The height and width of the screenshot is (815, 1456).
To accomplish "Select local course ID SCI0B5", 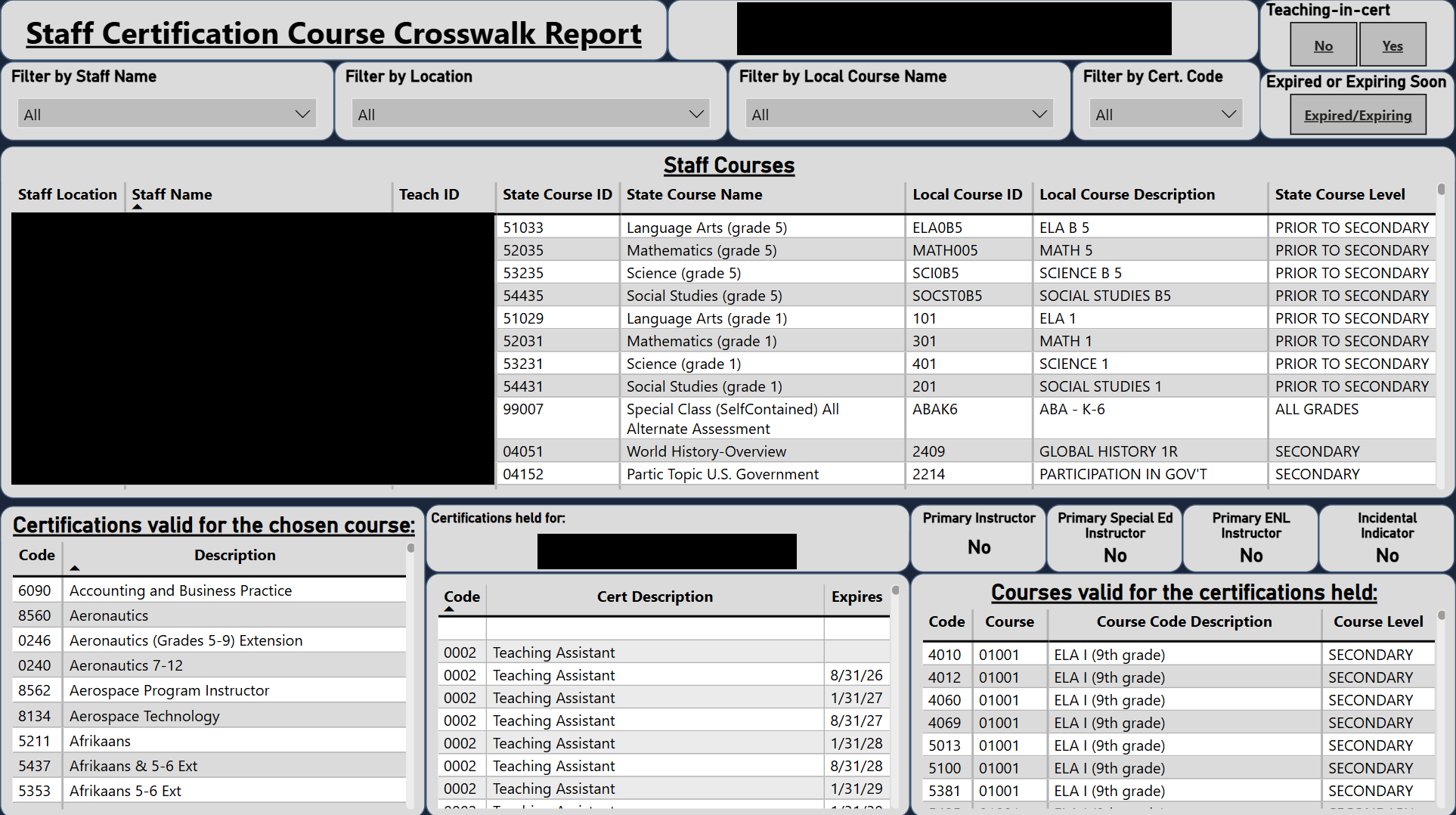I will 935,273.
